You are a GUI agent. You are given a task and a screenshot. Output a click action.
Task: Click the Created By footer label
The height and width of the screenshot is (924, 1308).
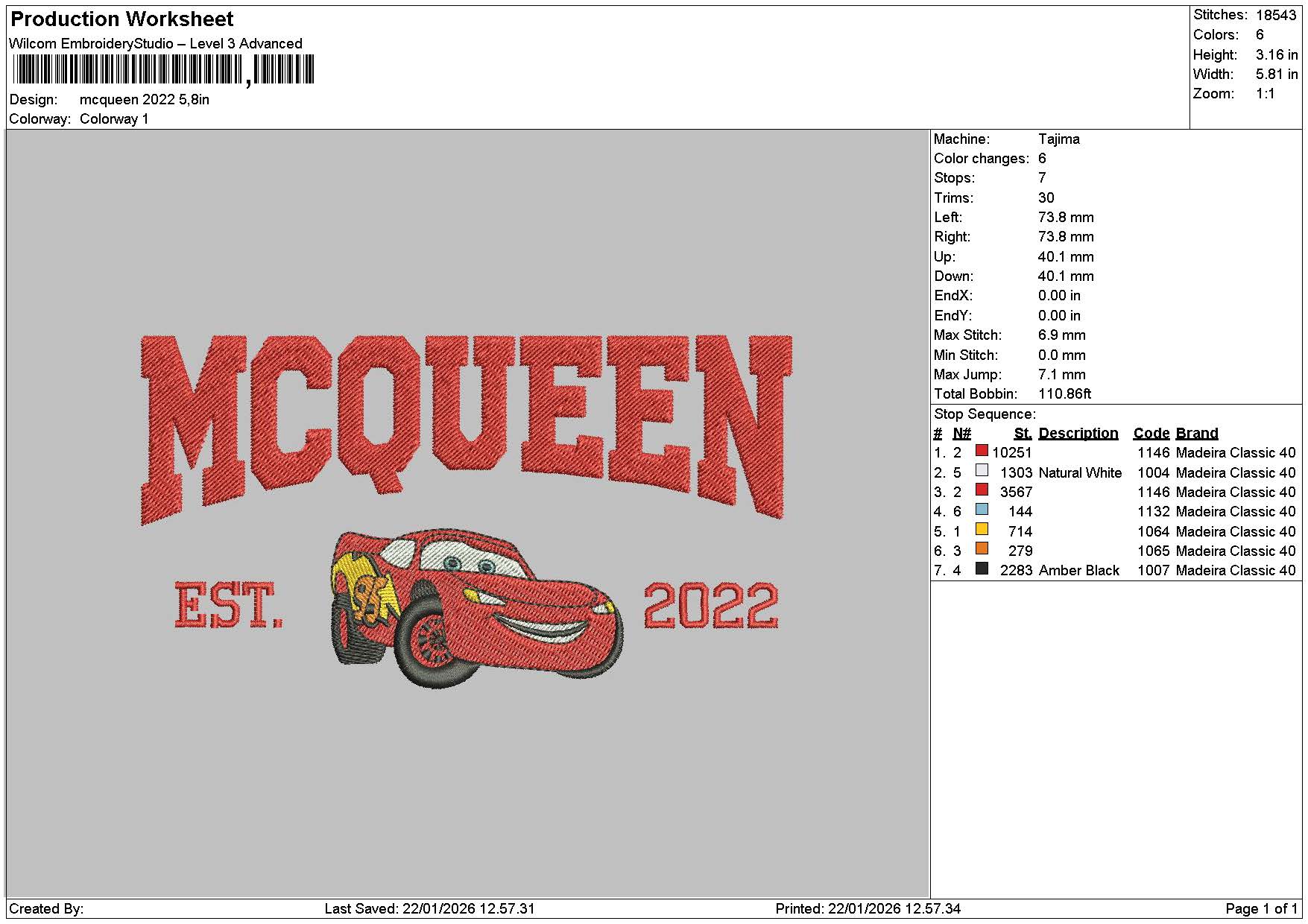[x=46, y=909]
